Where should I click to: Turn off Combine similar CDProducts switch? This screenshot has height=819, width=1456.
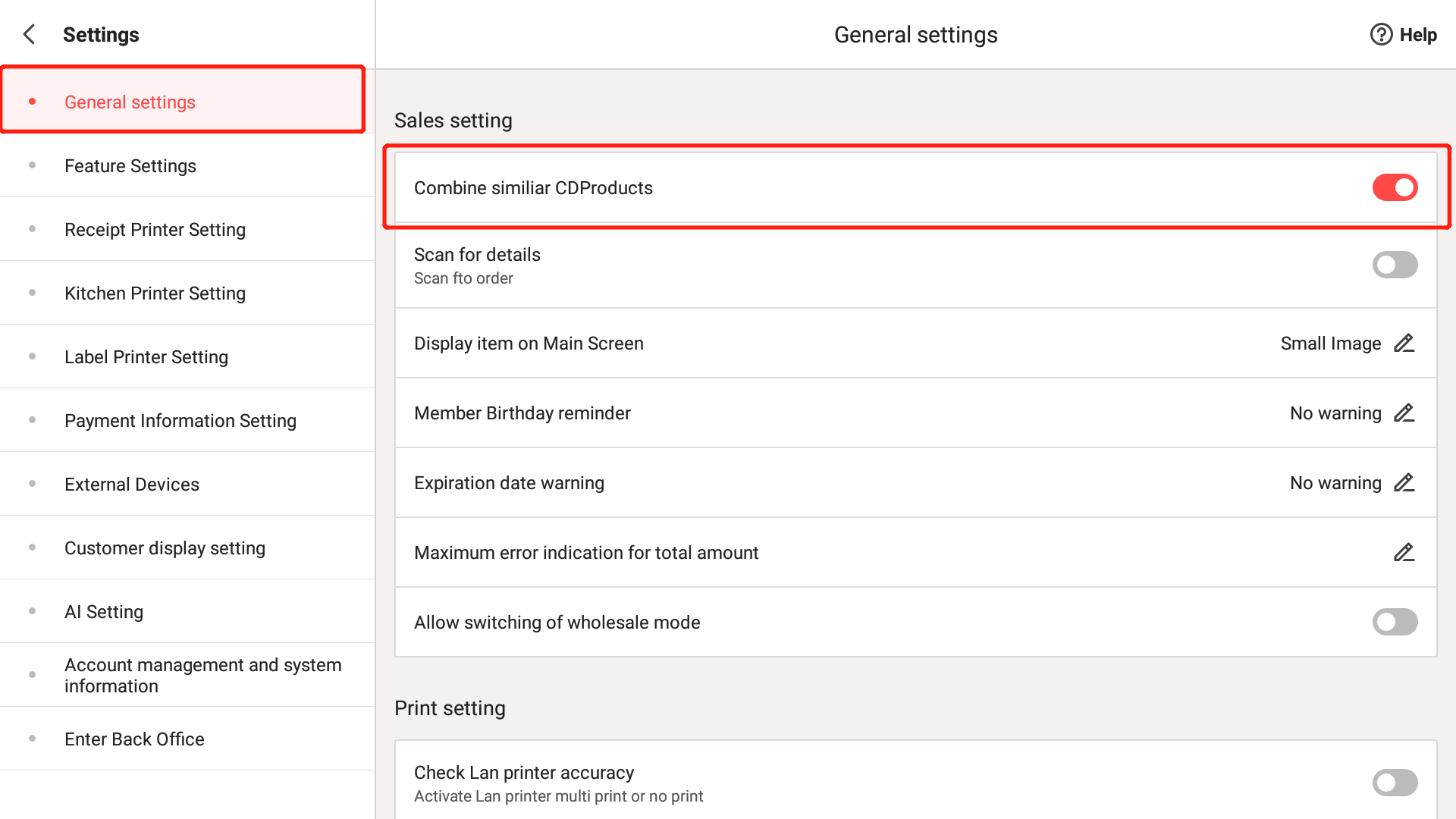point(1395,187)
